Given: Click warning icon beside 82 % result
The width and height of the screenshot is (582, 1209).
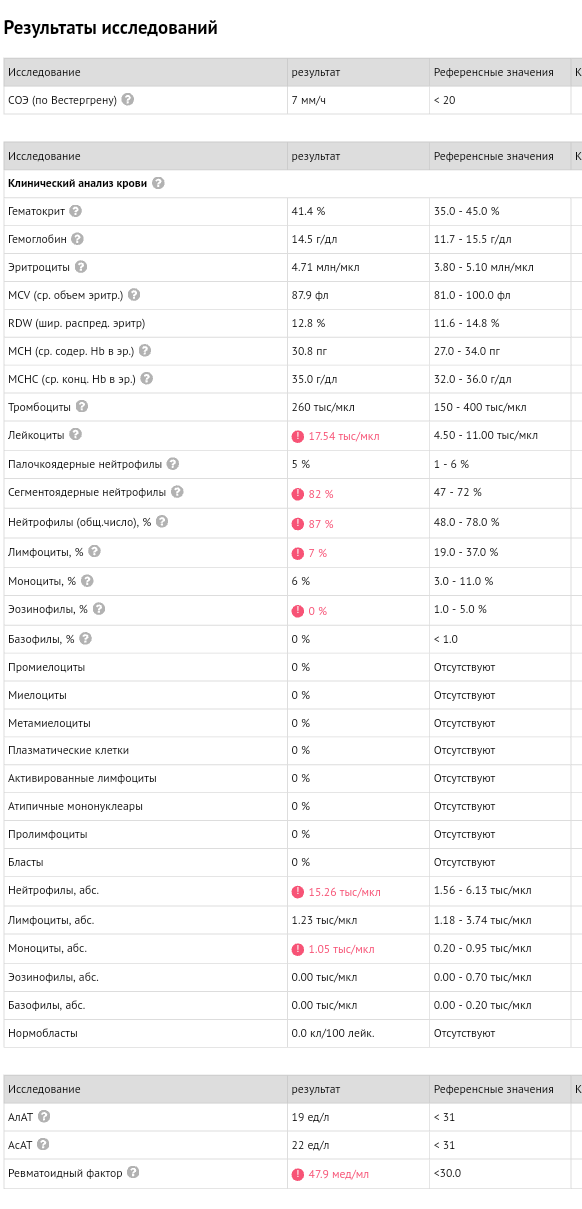Looking at the screenshot, I should (298, 494).
